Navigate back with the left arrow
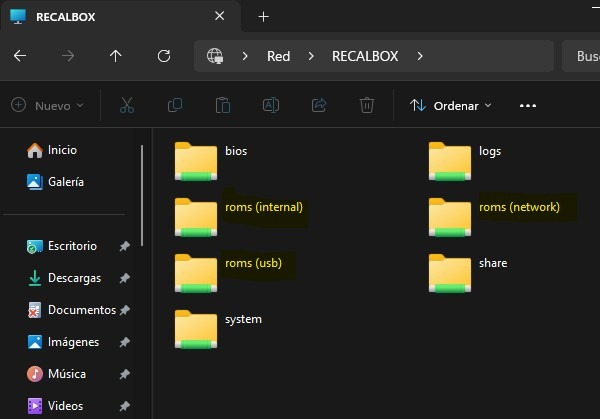 (x=20, y=56)
